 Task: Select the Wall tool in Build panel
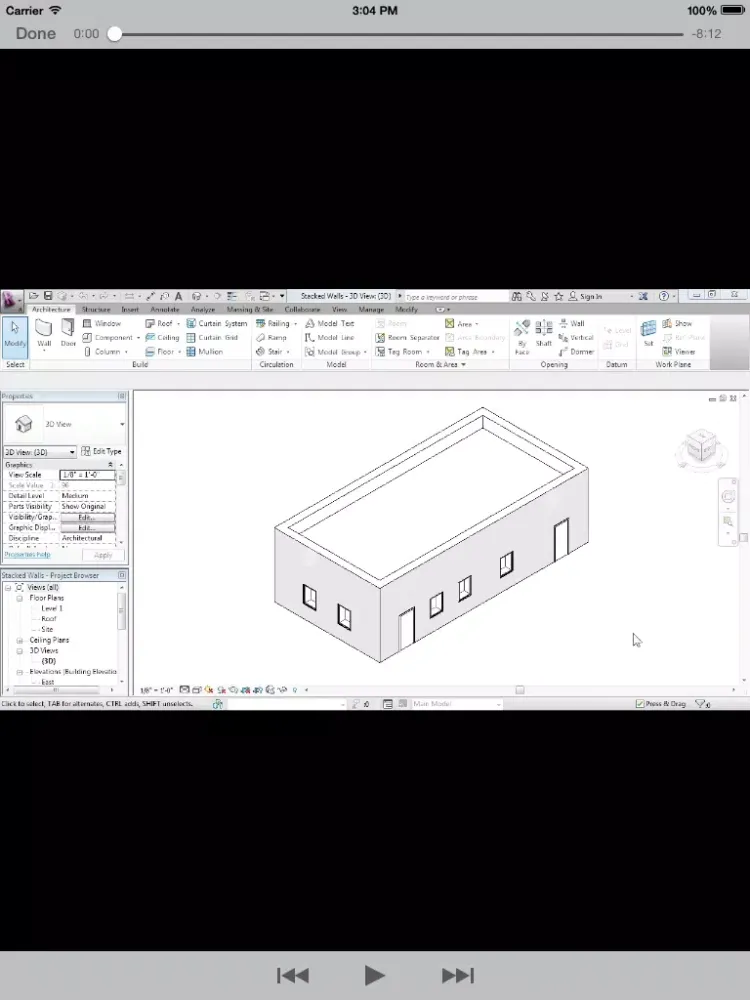click(44, 333)
